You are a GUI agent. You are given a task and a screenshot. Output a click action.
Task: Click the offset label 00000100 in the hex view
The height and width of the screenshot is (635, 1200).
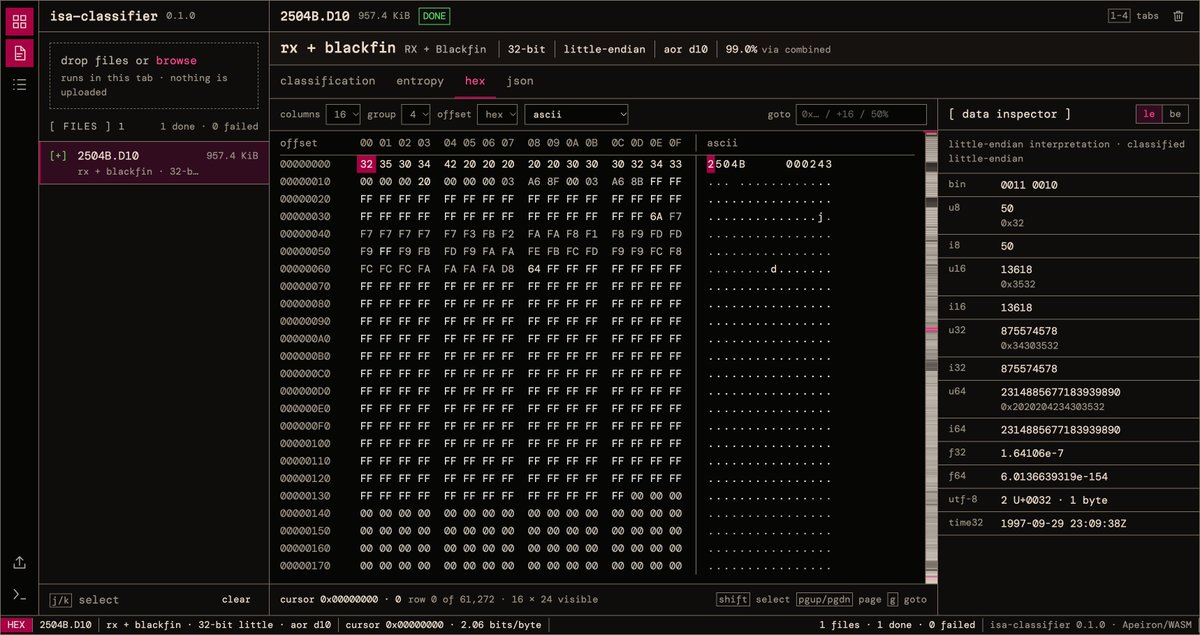tap(305, 443)
